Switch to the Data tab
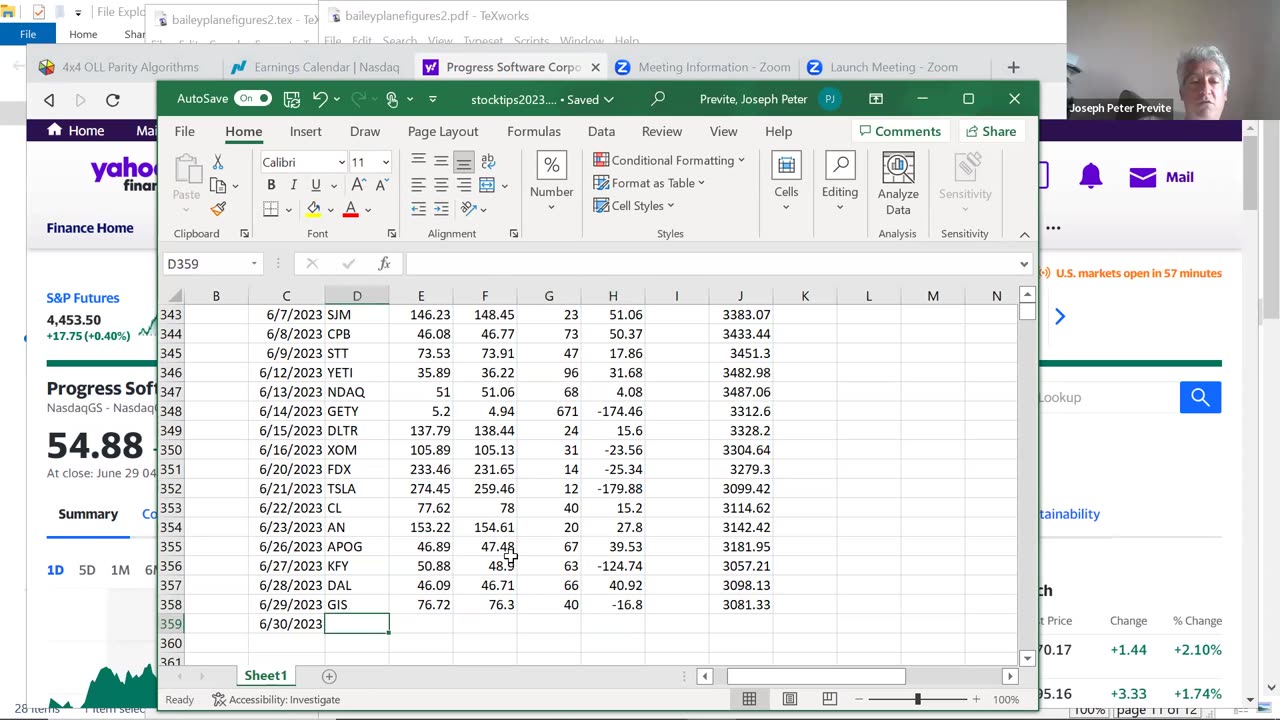 coord(601,131)
